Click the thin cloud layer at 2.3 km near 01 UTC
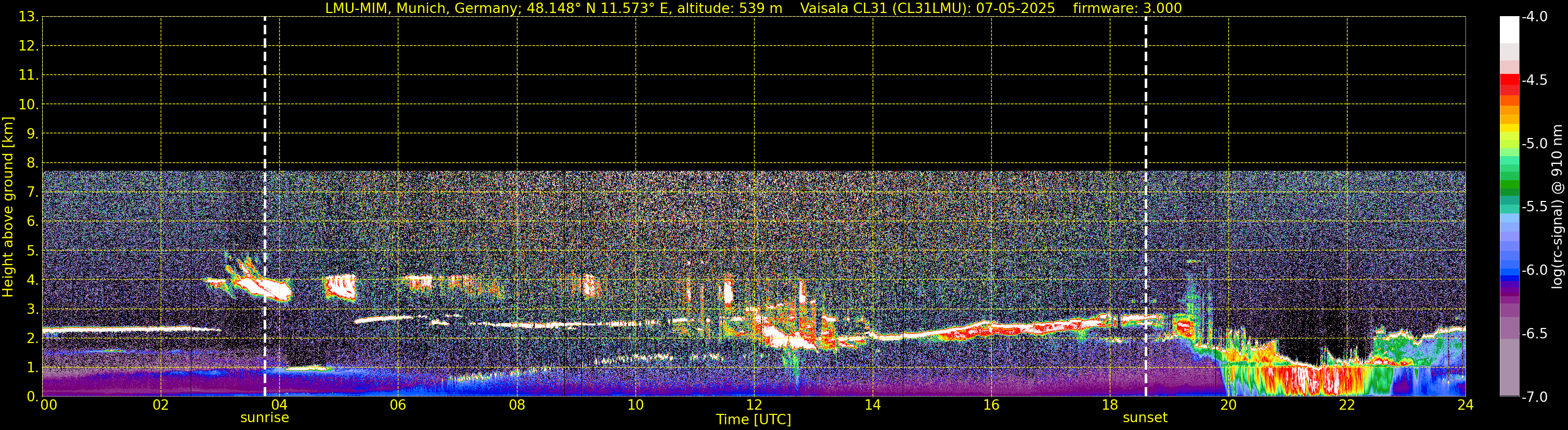Image resolution: width=1568 pixels, height=430 pixels. pos(131,330)
